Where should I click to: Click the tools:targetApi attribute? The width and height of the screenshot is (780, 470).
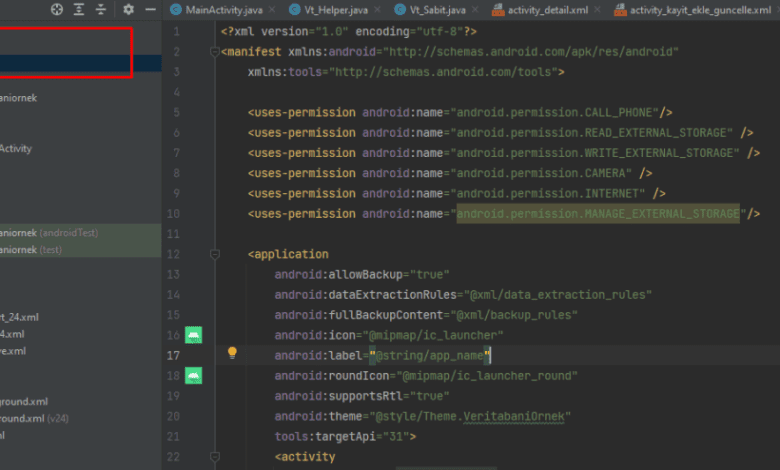click(325, 437)
